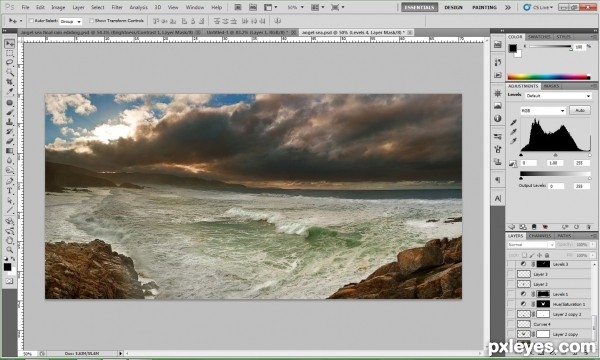Select the Gradient tool
The image size is (600, 360).
tap(10, 151)
